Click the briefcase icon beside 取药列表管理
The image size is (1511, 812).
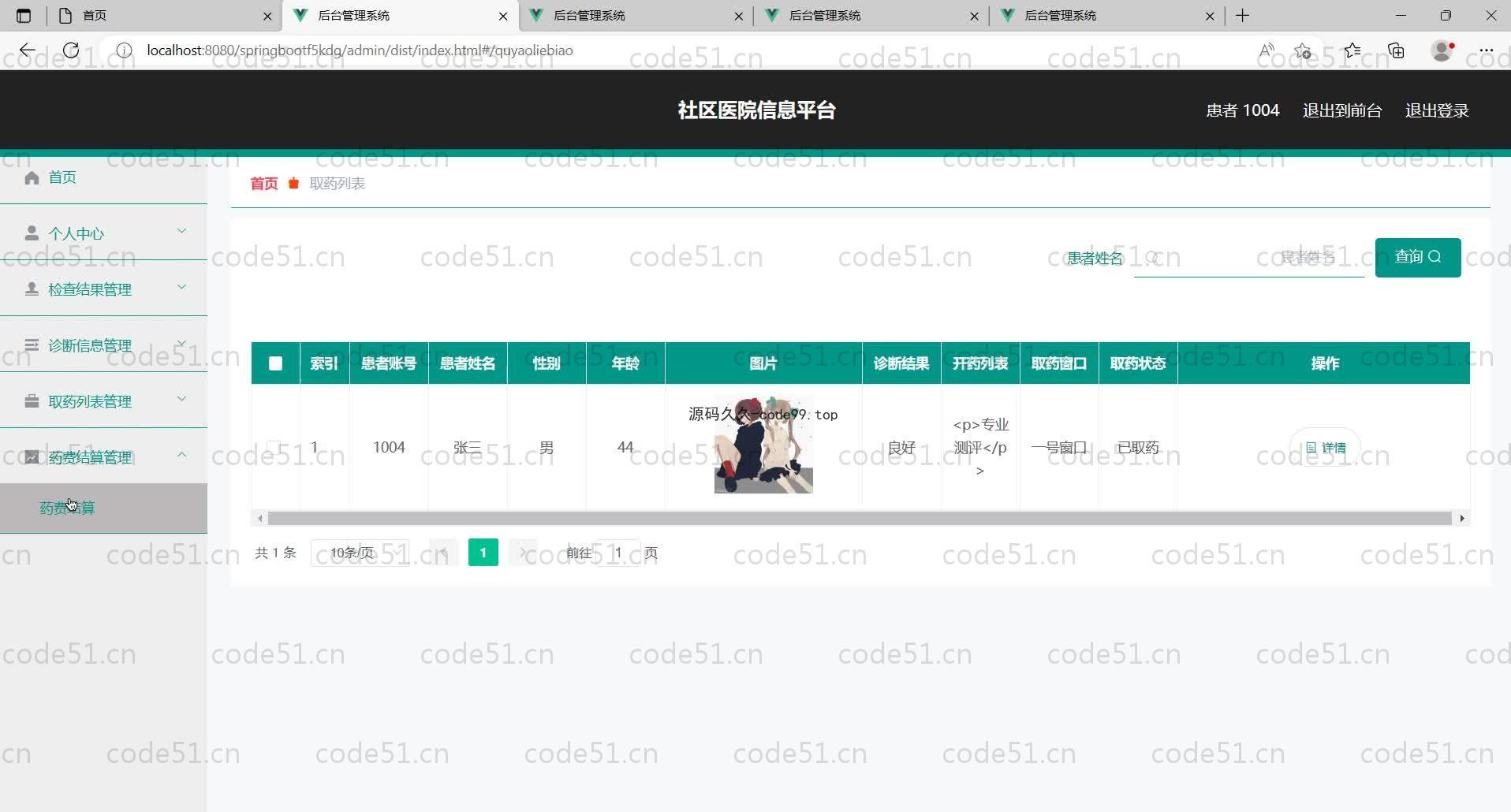pos(32,401)
